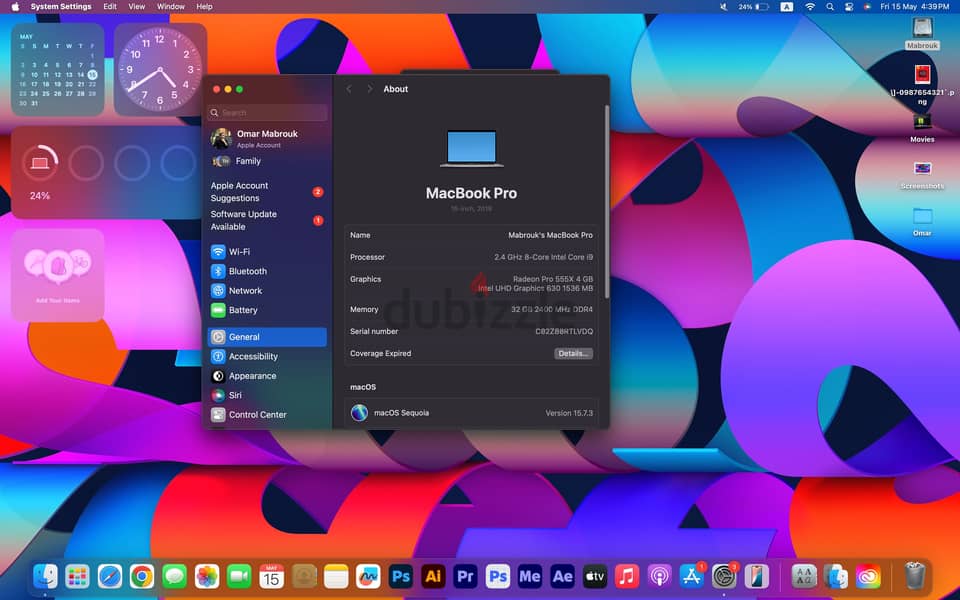Open Adobe Premiere Pro from the Dock
The width and height of the screenshot is (960, 600).
point(465,576)
